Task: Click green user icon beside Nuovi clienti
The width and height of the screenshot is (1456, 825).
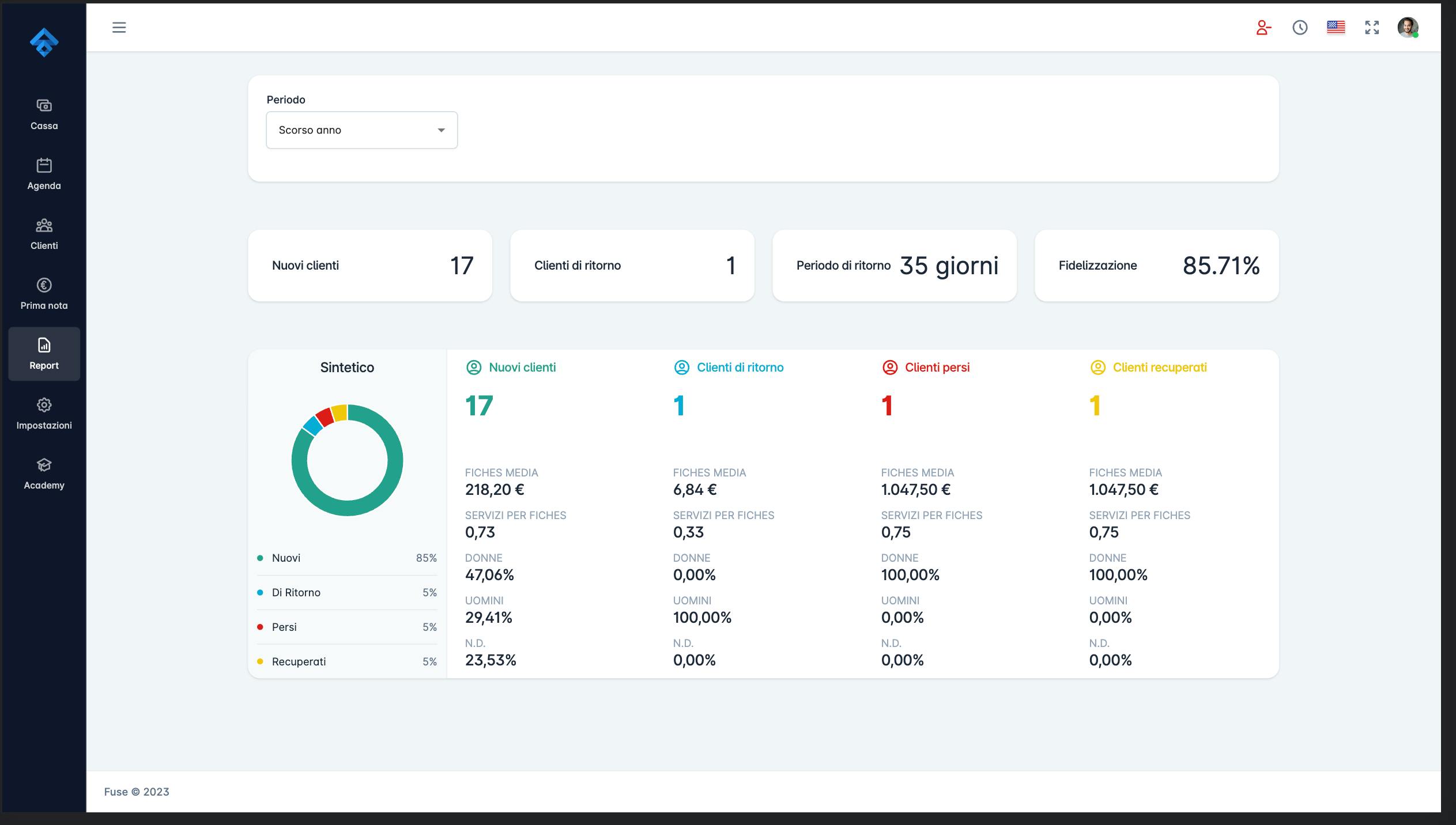Action: coord(473,368)
